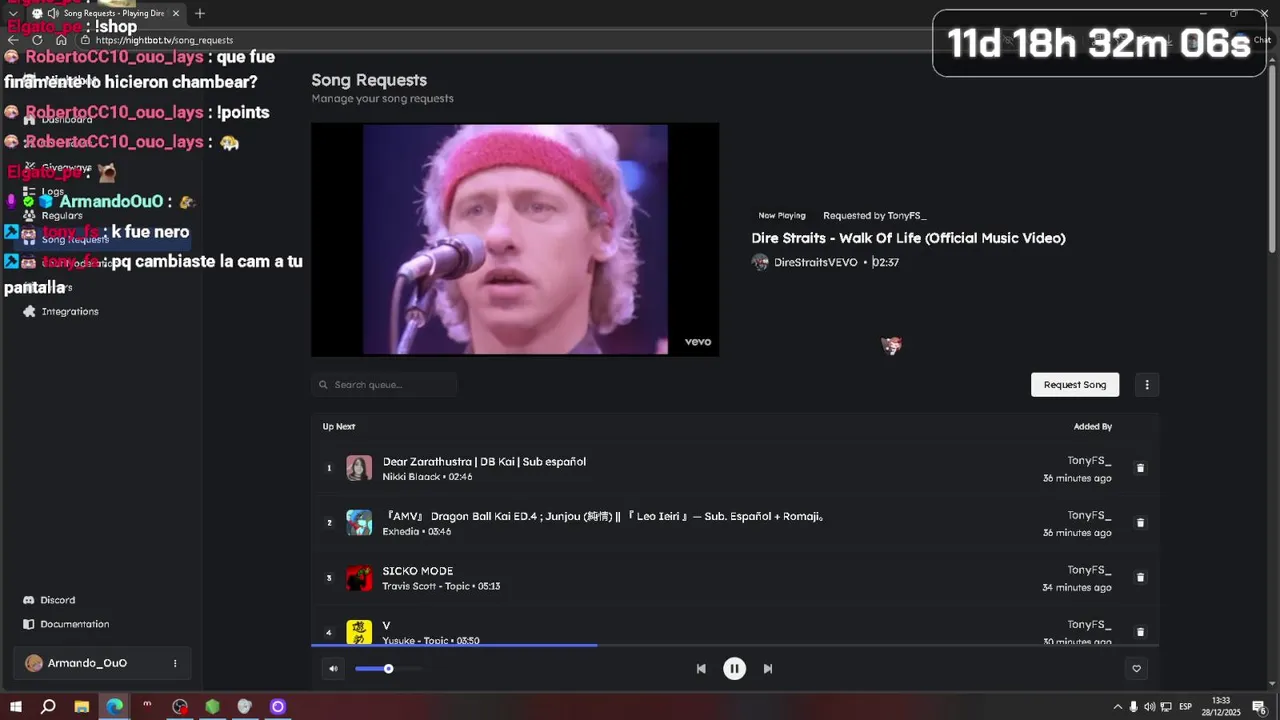Viewport: 1280px width, 720px height.
Task: Click the Dragon Ball Kai AMV thumbnail
Action: click(x=359, y=523)
